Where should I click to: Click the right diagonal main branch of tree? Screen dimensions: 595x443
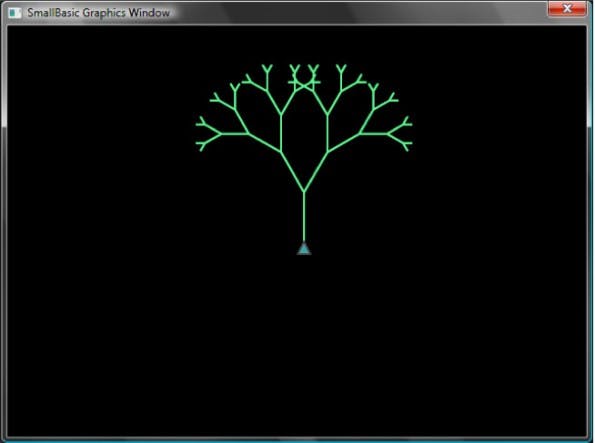(x=316, y=172)
